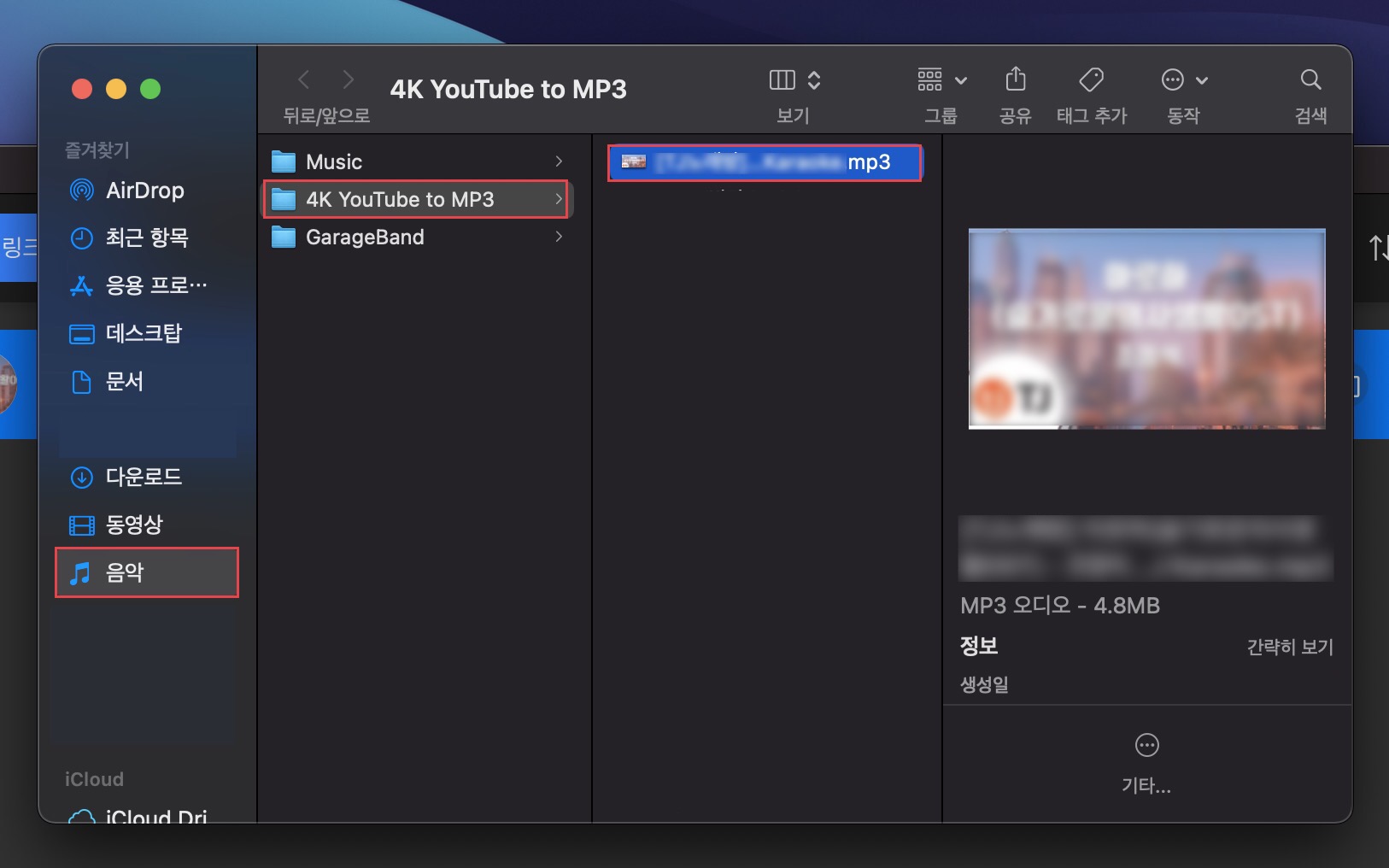
Task: Open Documents (문서) in sidebar
Action: point(146,381)
